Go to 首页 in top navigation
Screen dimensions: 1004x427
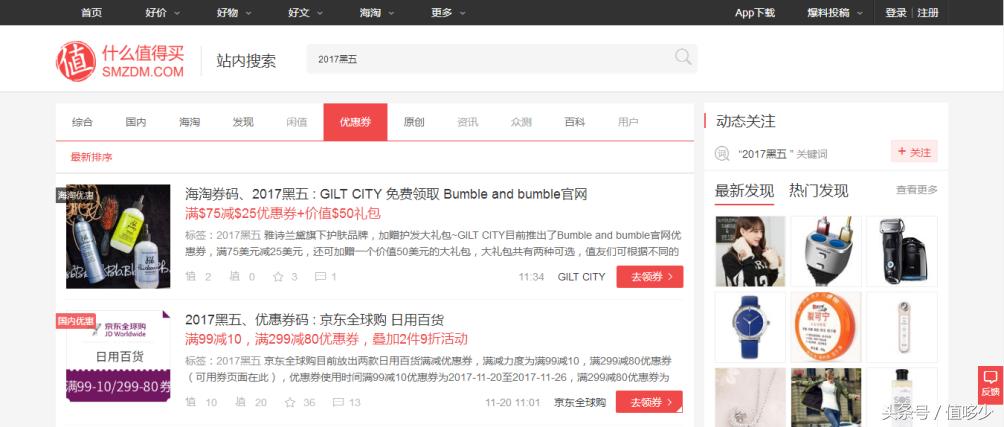pyautogui.click(x=92, y=13)
